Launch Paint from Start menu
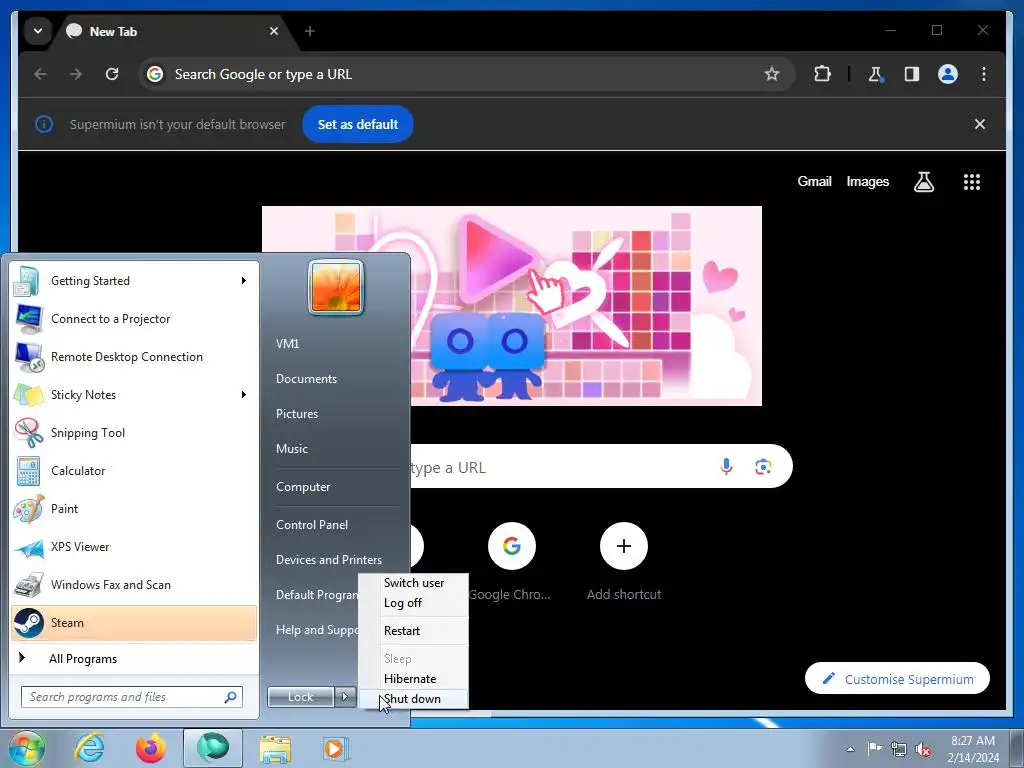1024x768 pixels. pyautogui.click(x=134, y=508)
